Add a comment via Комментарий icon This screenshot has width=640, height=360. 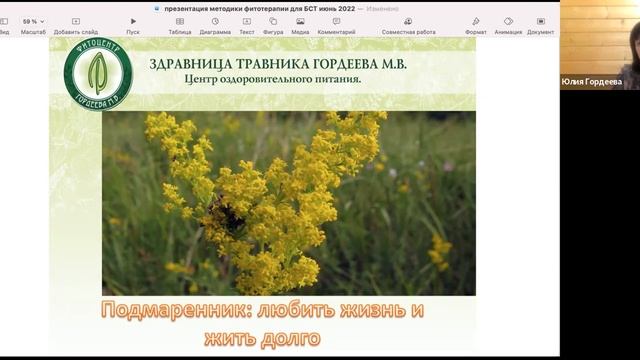[336, 21]
